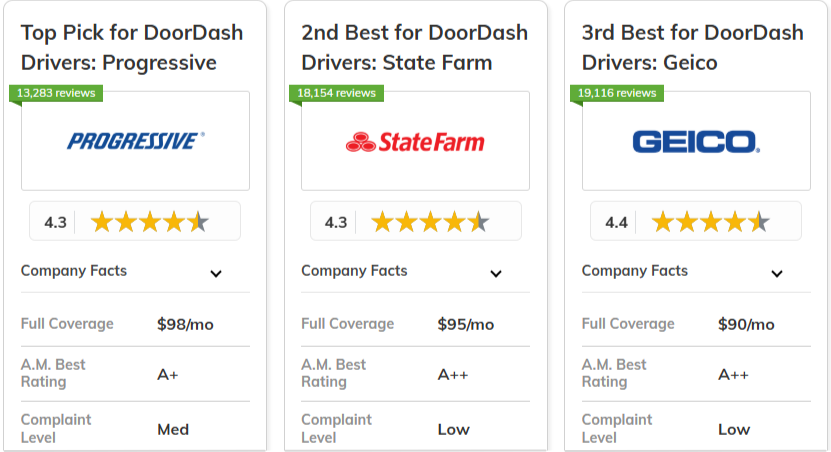This screenshot has height=452, width=831.
Task: Click Geico Low complaint level value
Action: pos(734,429)
